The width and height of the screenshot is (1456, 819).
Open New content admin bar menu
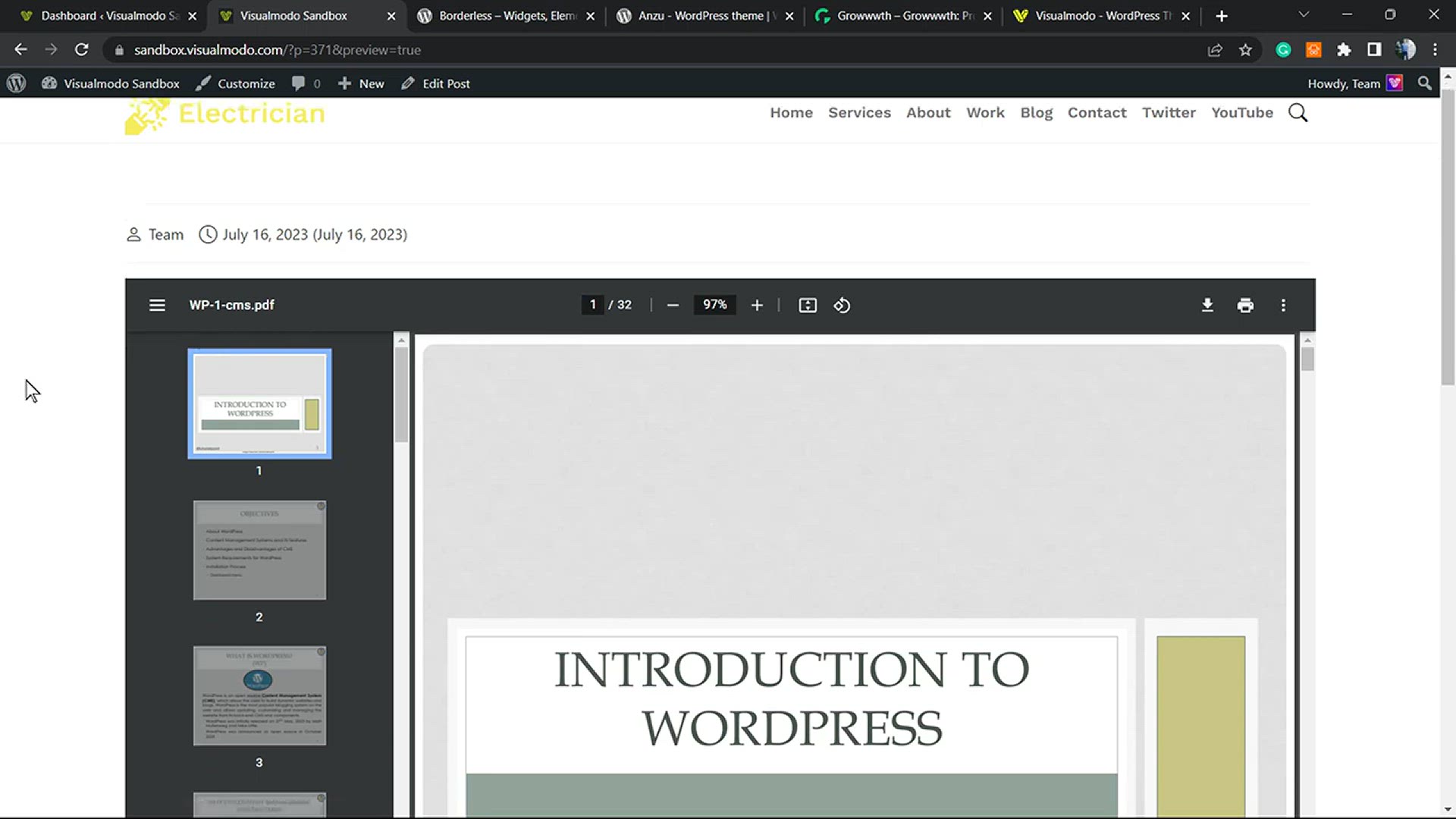click(x=361, y=83)
